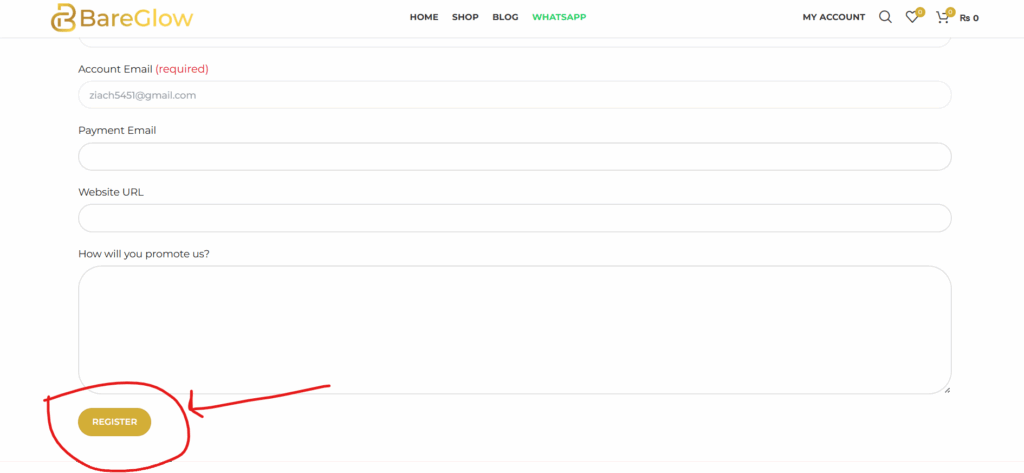Open the search magnifier icon
This screenshot has width=1024, height=473.
[x=885, y=17]
